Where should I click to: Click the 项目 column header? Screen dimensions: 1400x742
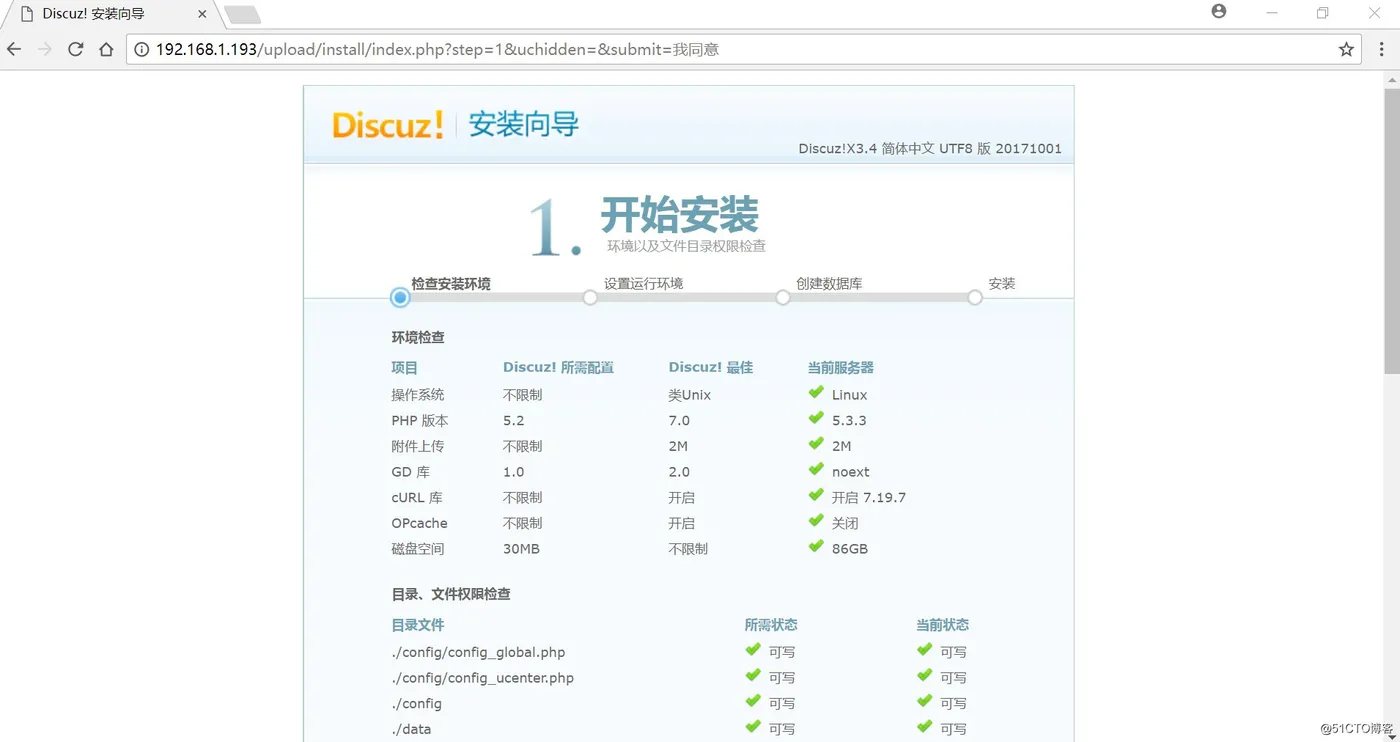[x=405, y=367]
